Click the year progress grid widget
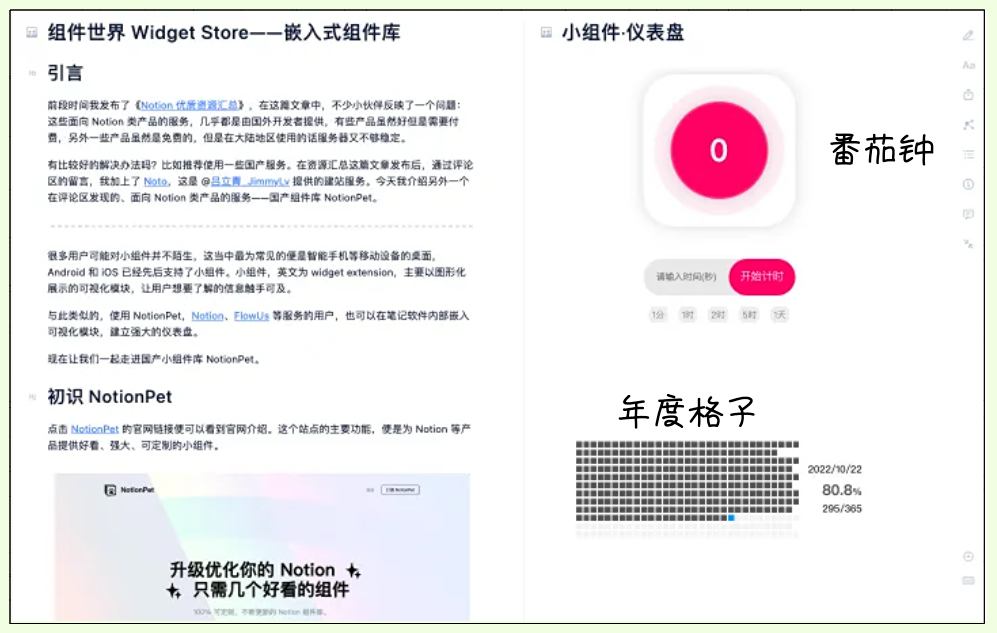 coord(687,489)
